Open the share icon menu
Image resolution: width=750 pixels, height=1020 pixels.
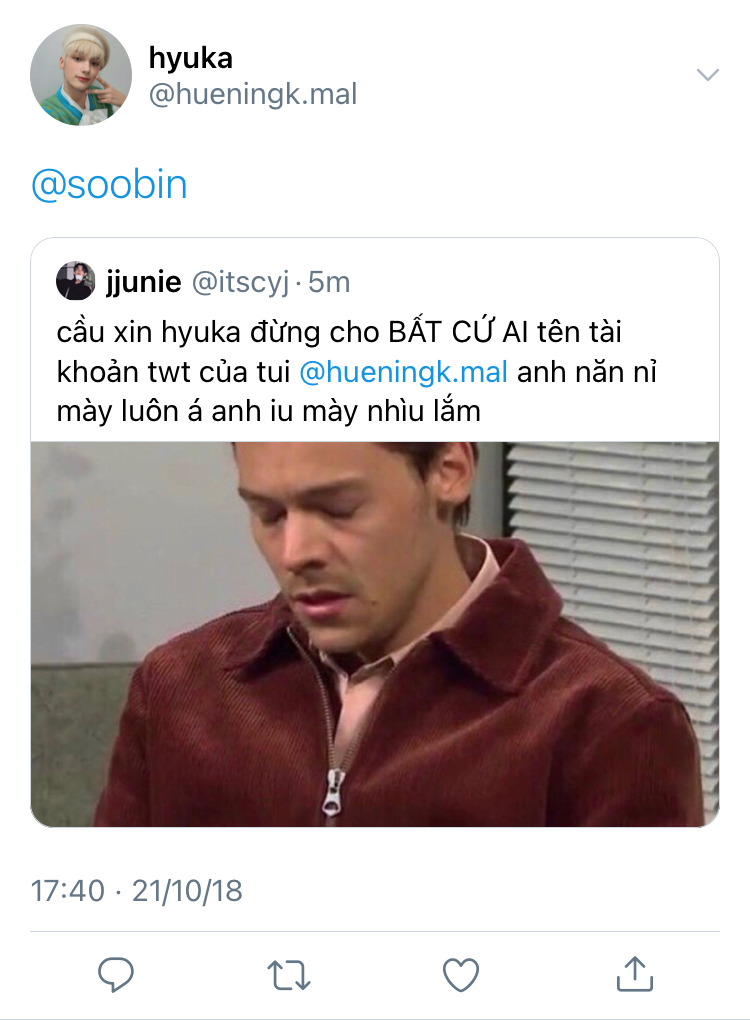pos(634,971)
